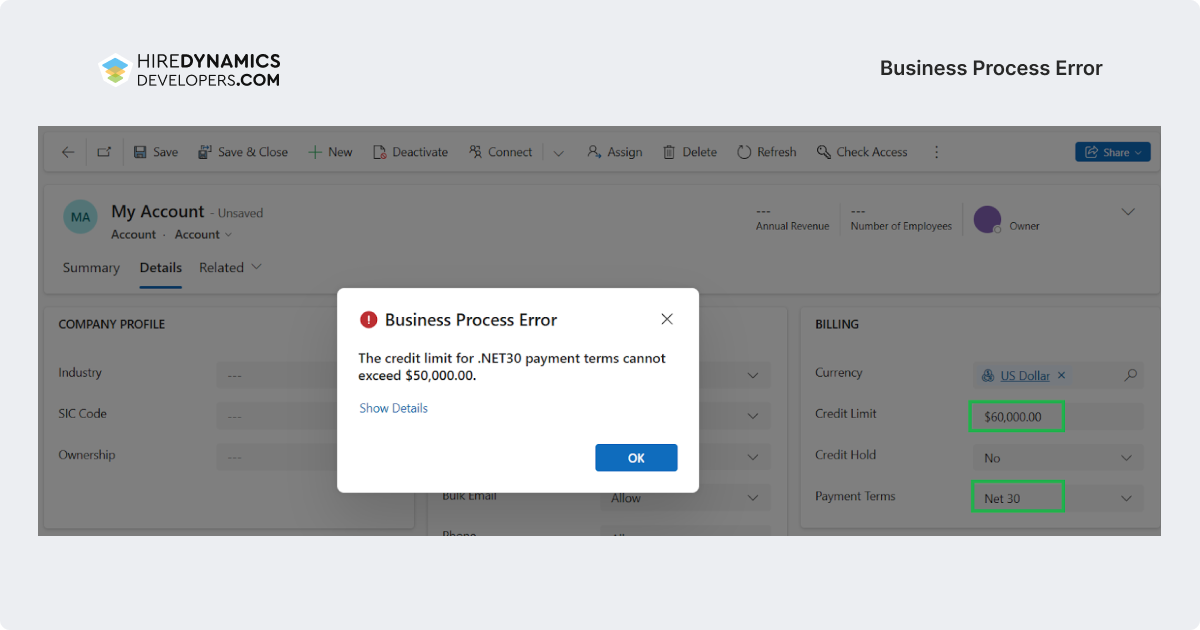Refresh the record form

[x=767, y=152]
